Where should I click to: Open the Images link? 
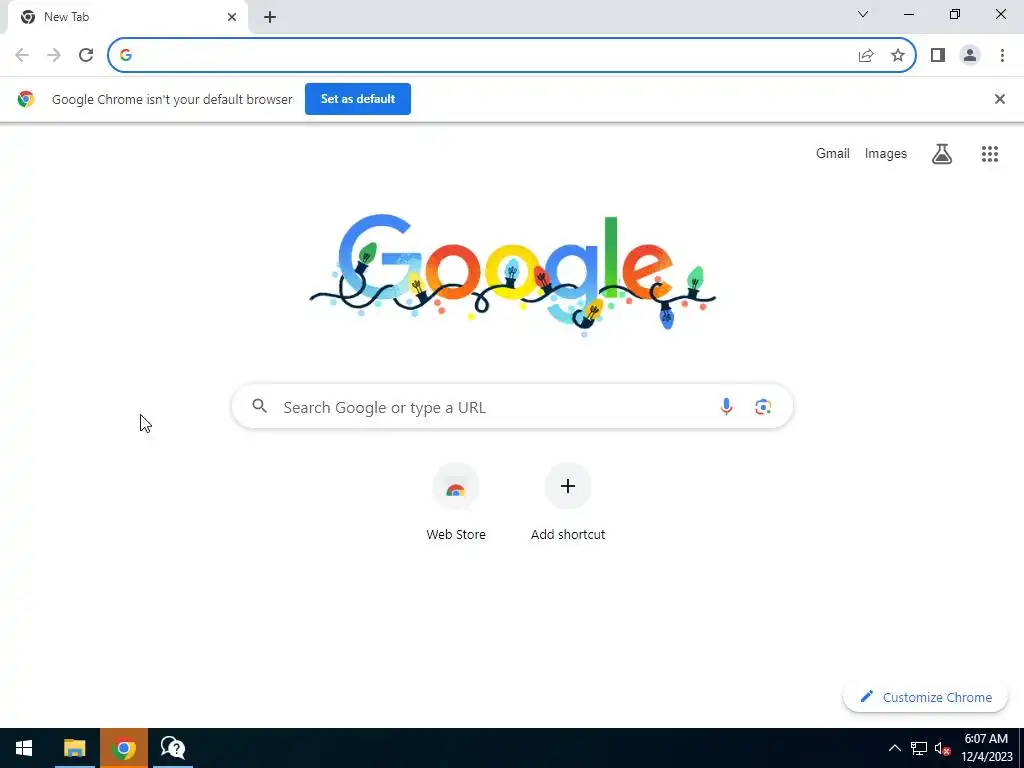886,153
